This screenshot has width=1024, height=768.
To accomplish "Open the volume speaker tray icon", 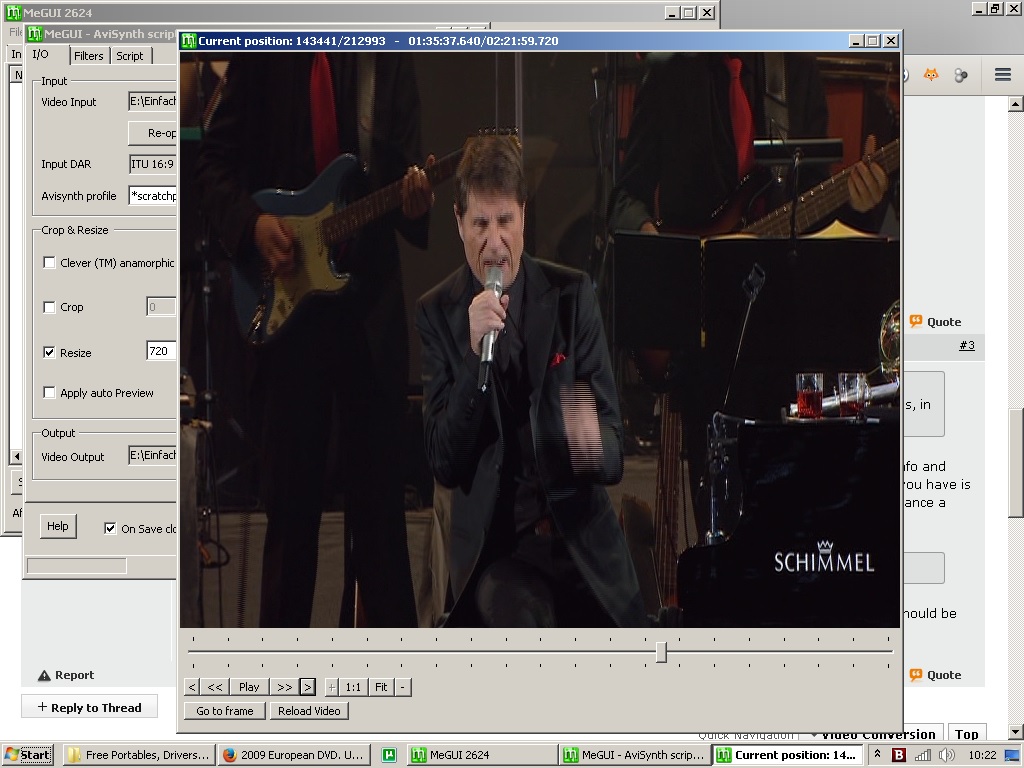I will coord(946,755).
